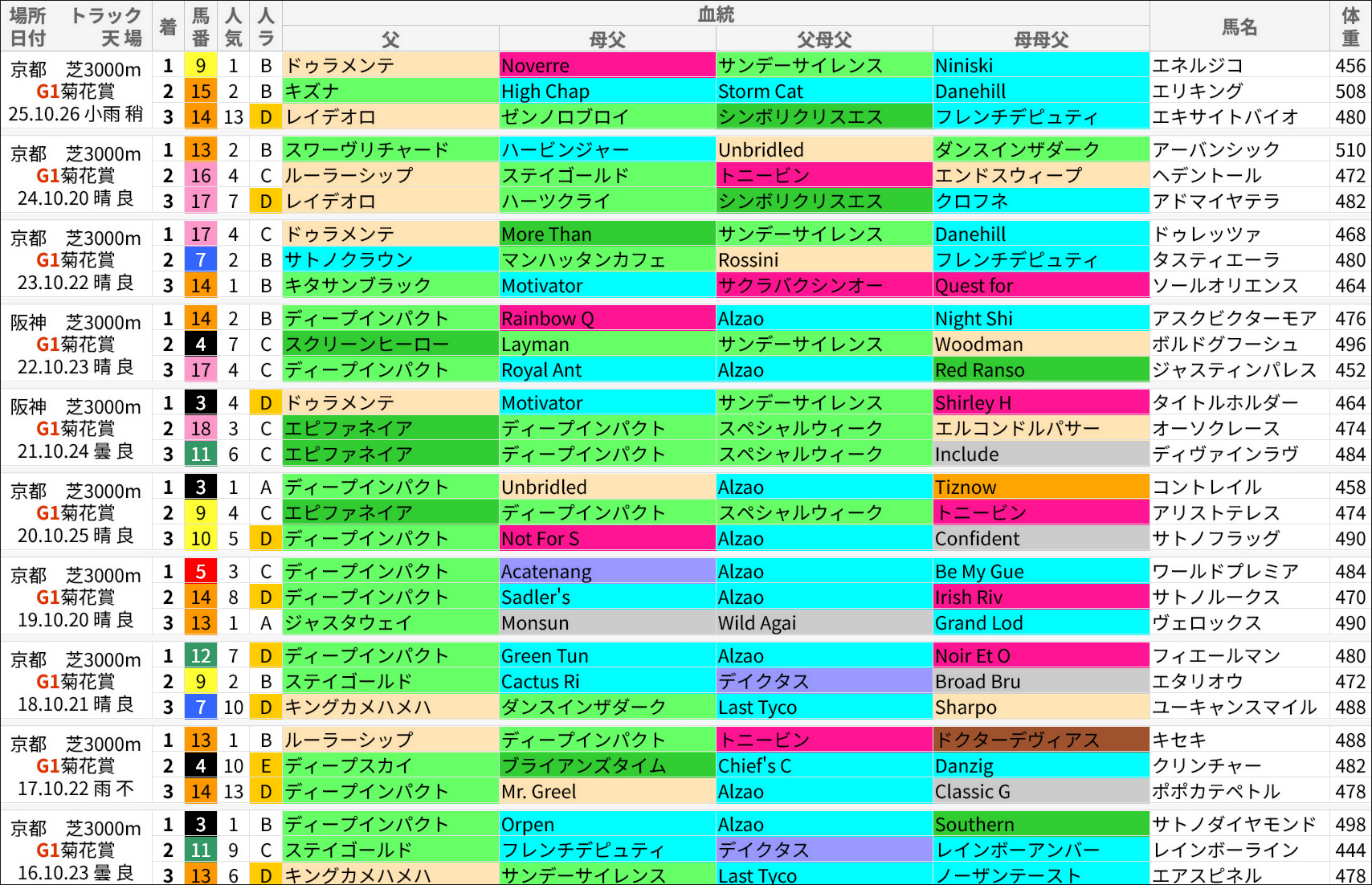Click the Quest for cell

tap(1041, 286)
